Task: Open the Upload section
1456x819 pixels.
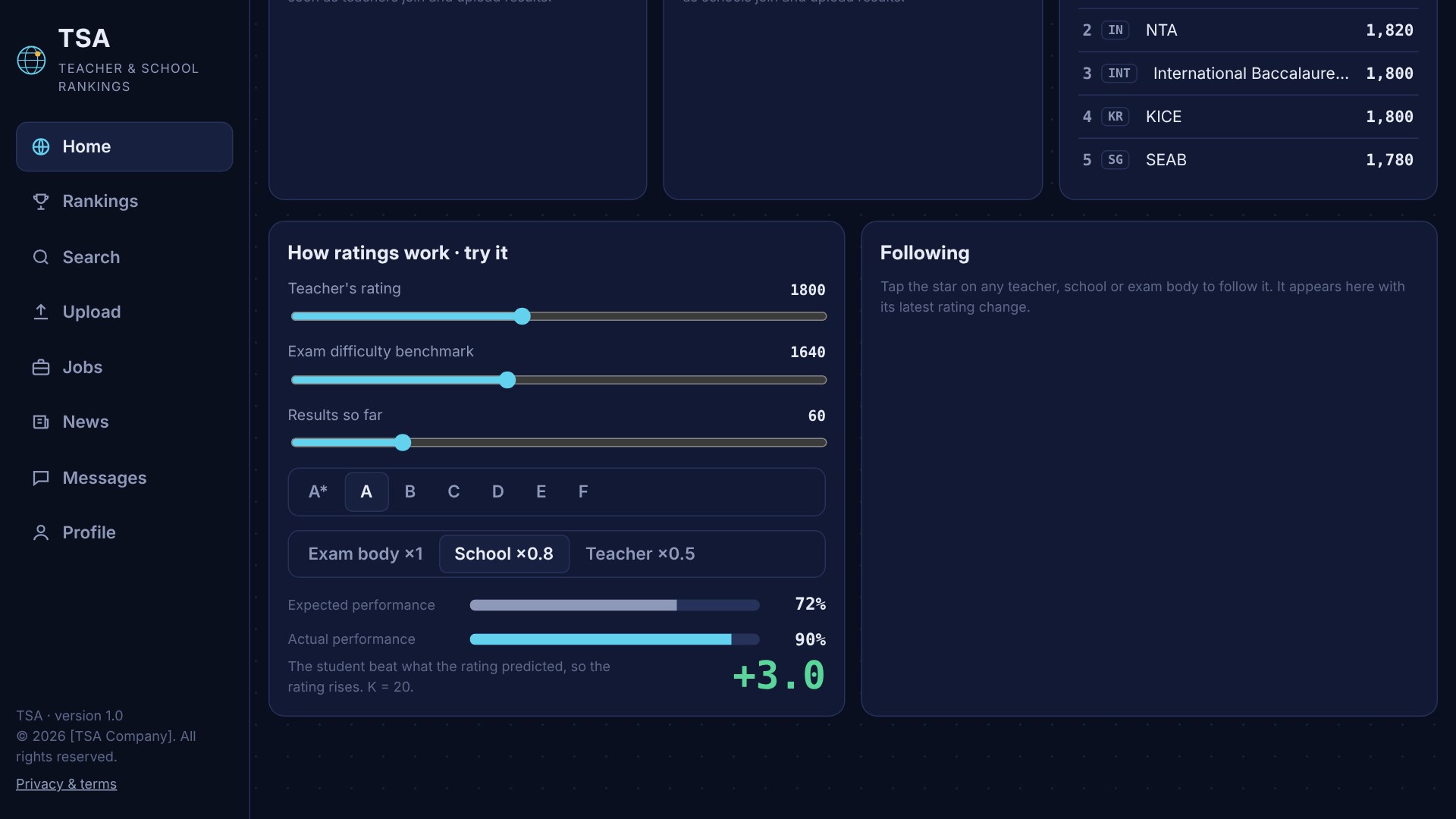Action: tap(124, 312)
